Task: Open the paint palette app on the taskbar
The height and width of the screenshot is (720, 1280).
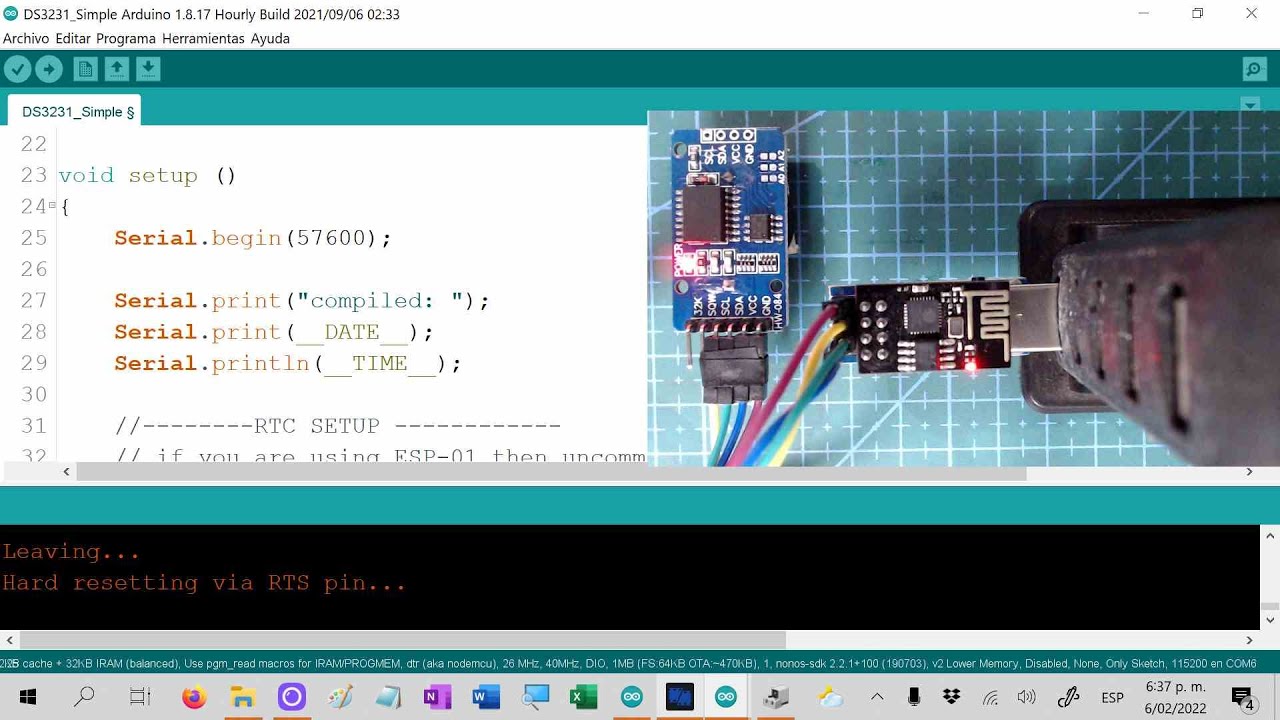Action: 340,697
